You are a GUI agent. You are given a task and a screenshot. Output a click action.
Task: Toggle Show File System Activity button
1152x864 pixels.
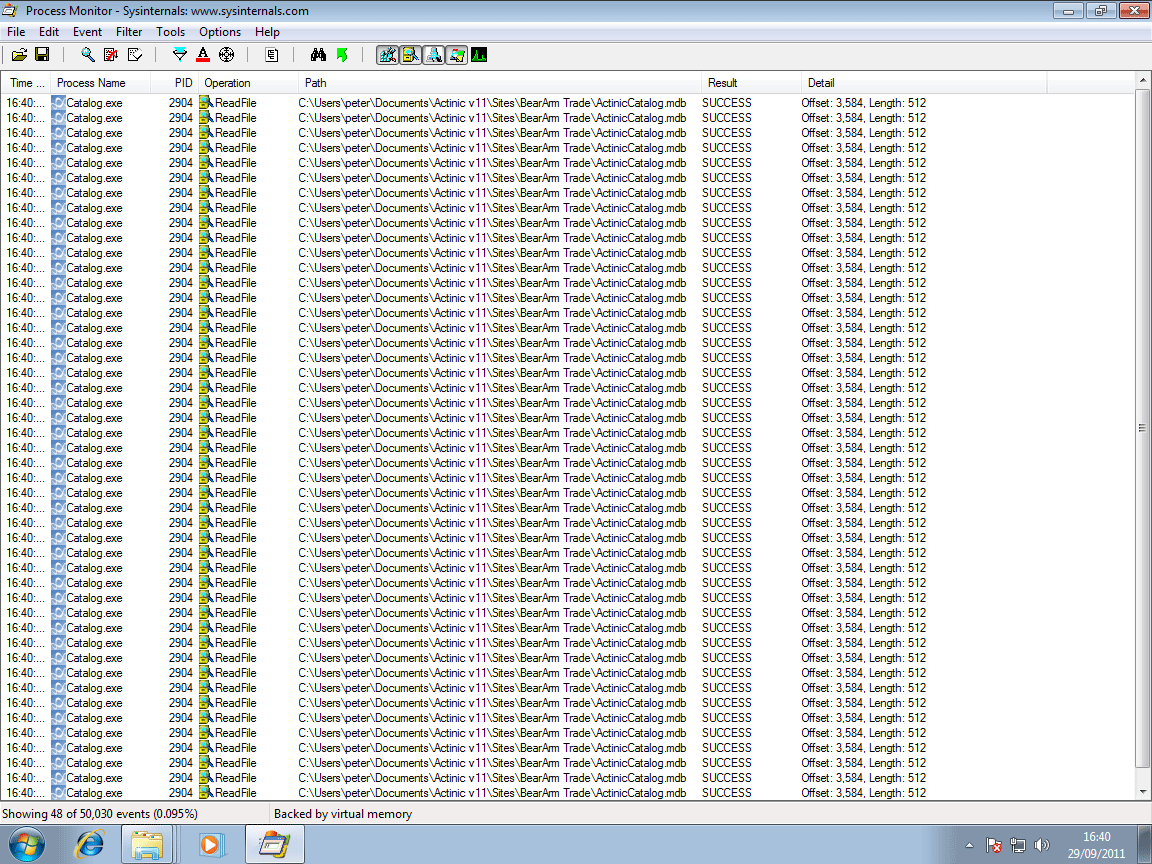click(x=410, y=55)
